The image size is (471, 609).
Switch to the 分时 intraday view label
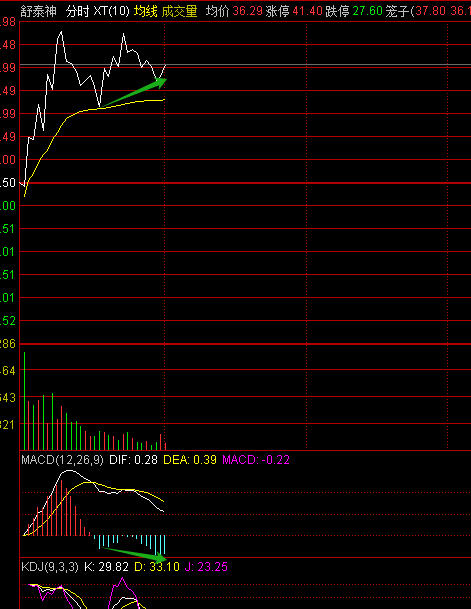[x=78, y=11]
